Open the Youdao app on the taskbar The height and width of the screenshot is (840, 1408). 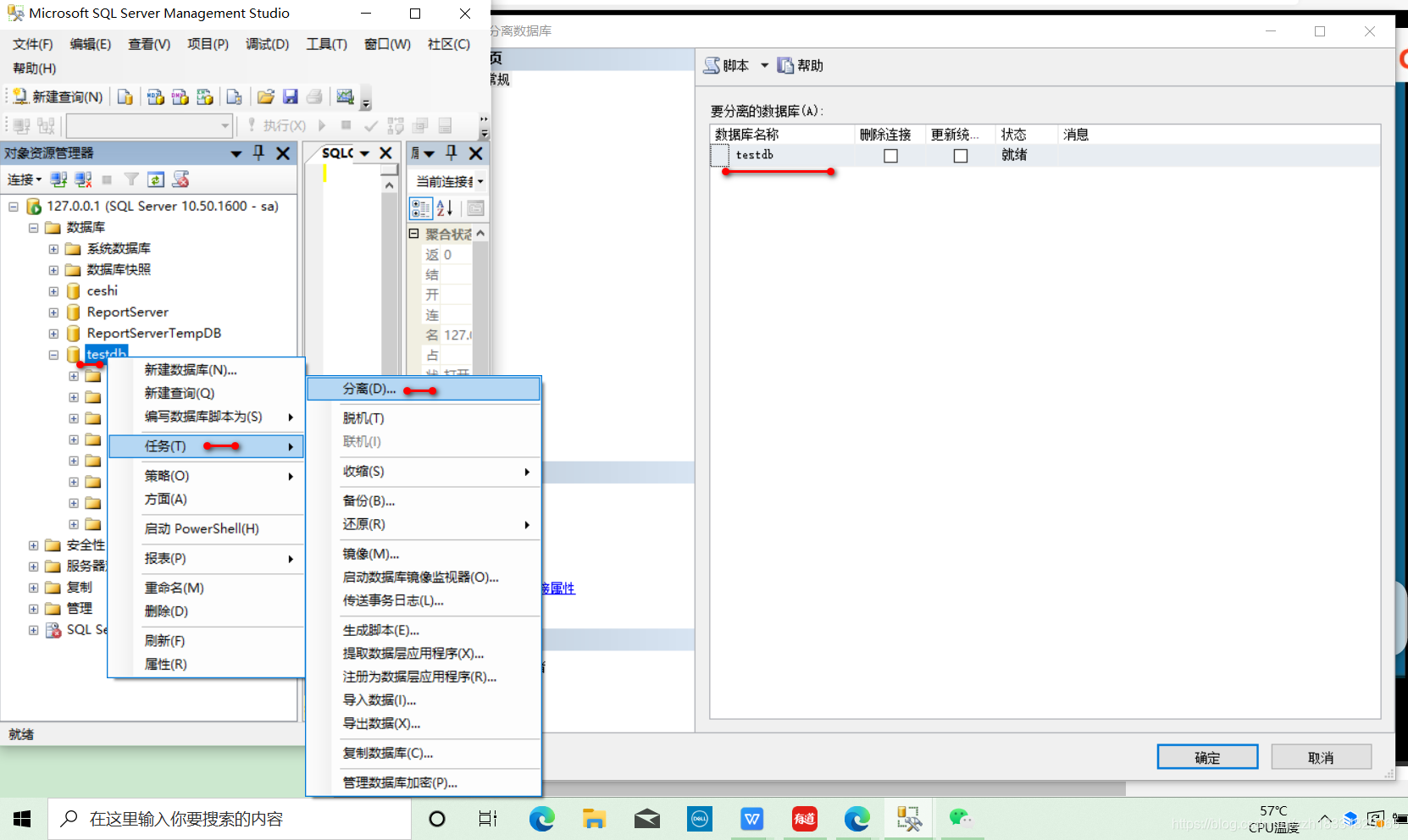[804, 819]
